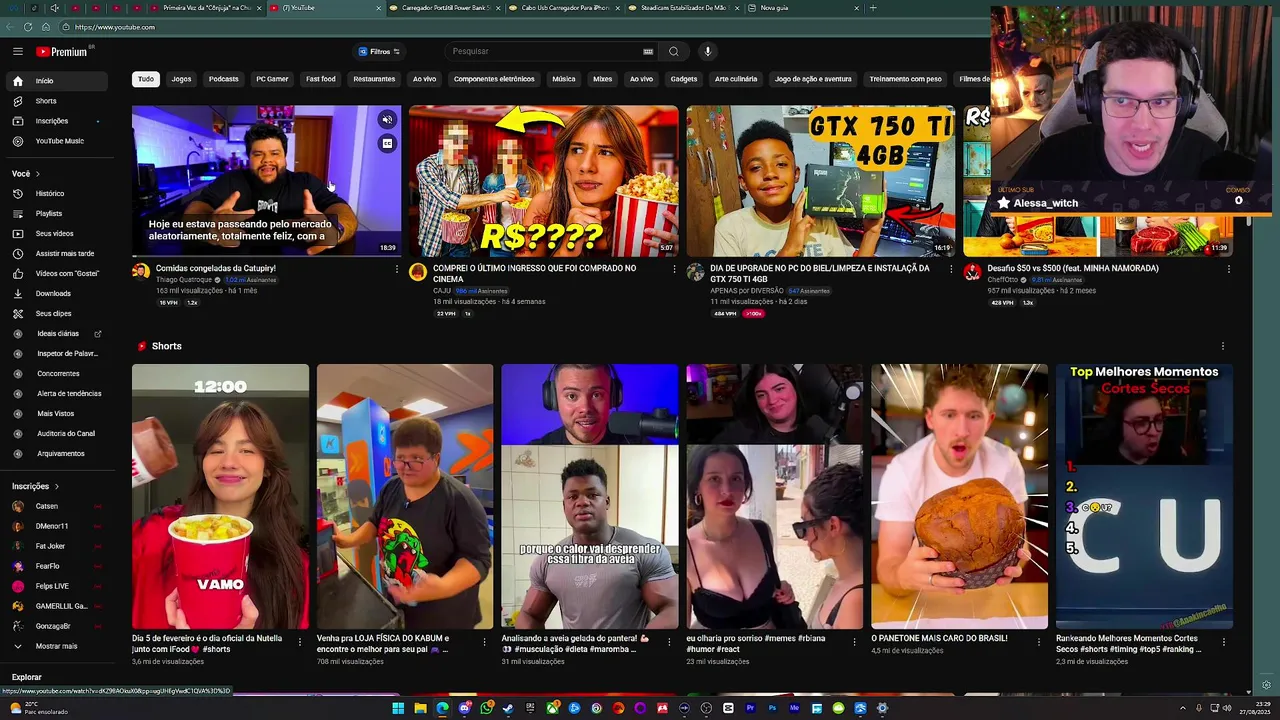This screenshot has width=1280, height=720.
Task: Open WhatsApp from the taskbar
Action: tap(486, 708)
